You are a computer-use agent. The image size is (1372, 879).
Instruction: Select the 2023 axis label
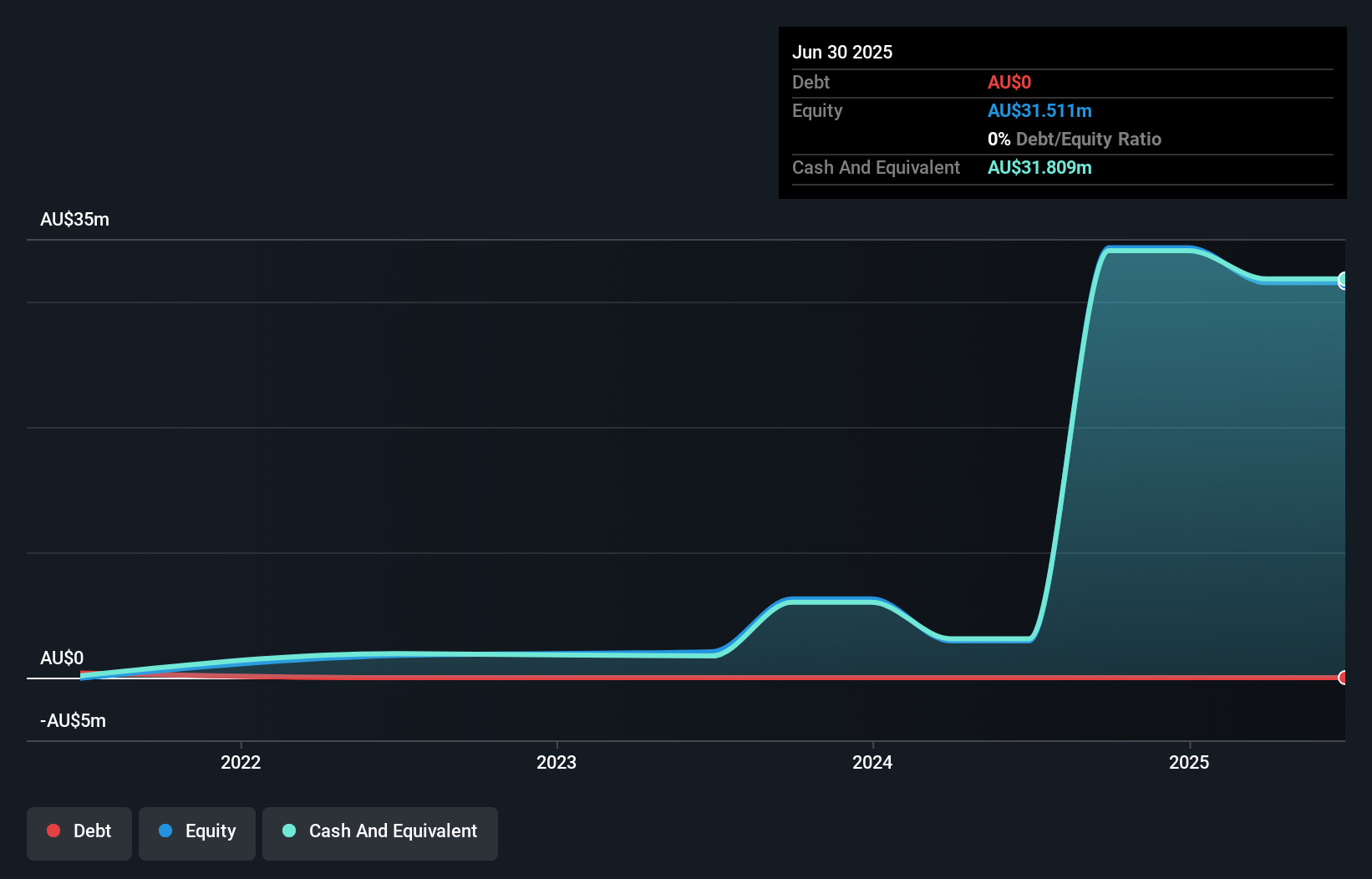coord(557,762)
